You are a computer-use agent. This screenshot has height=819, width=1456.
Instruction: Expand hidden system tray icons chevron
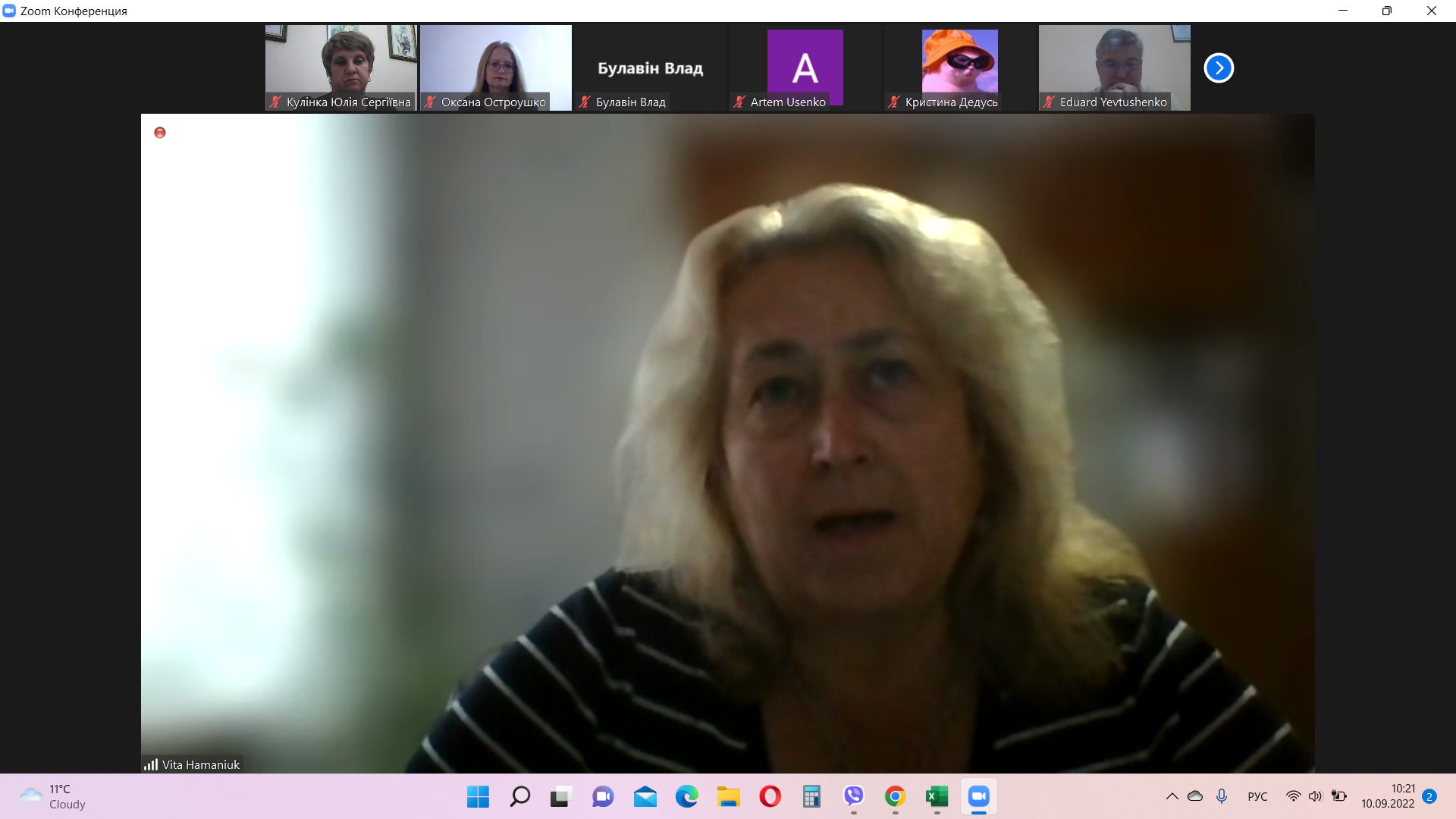[x=1172, y=796]
